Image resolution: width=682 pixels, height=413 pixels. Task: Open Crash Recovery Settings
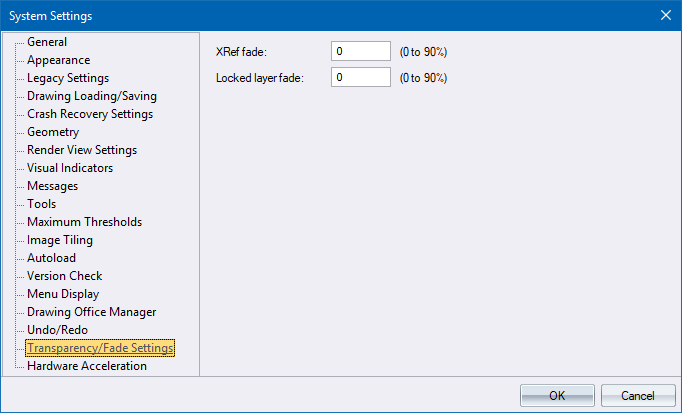[x=90, y=114]
